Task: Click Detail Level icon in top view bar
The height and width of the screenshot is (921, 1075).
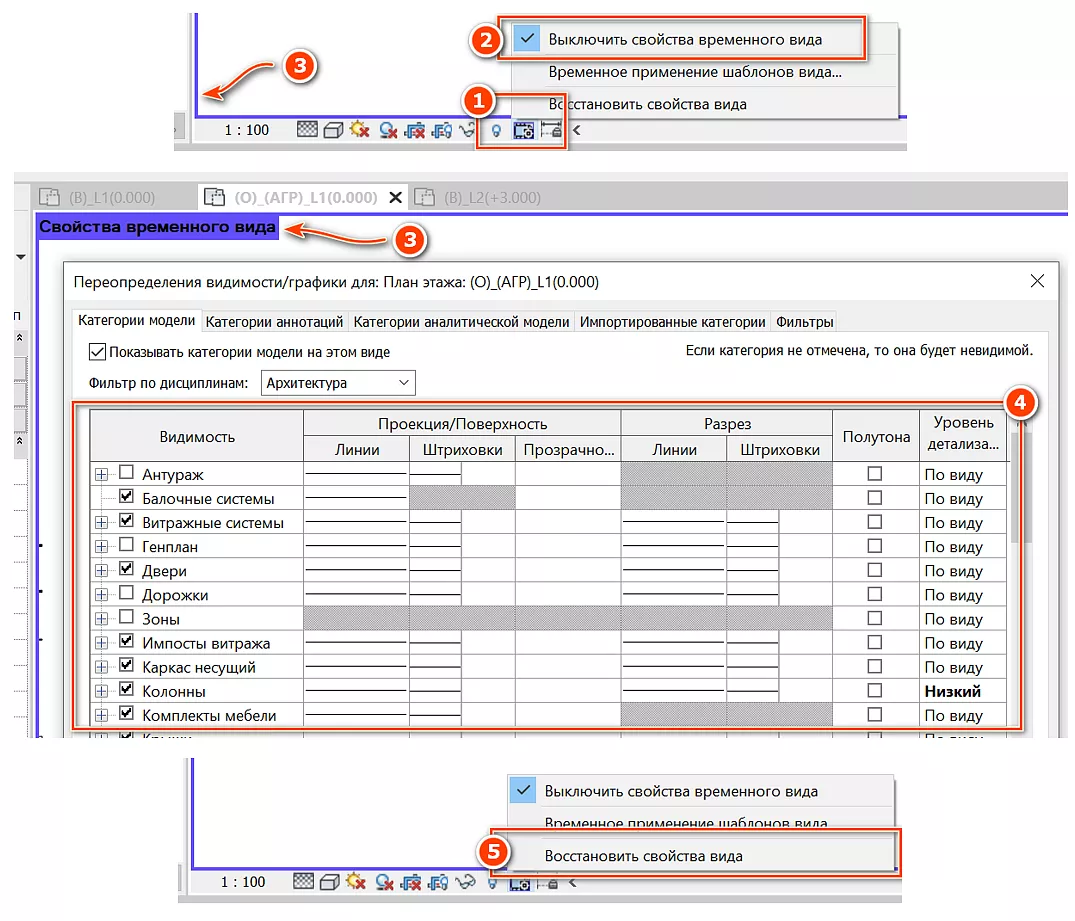Action: (x=308, y=130)
